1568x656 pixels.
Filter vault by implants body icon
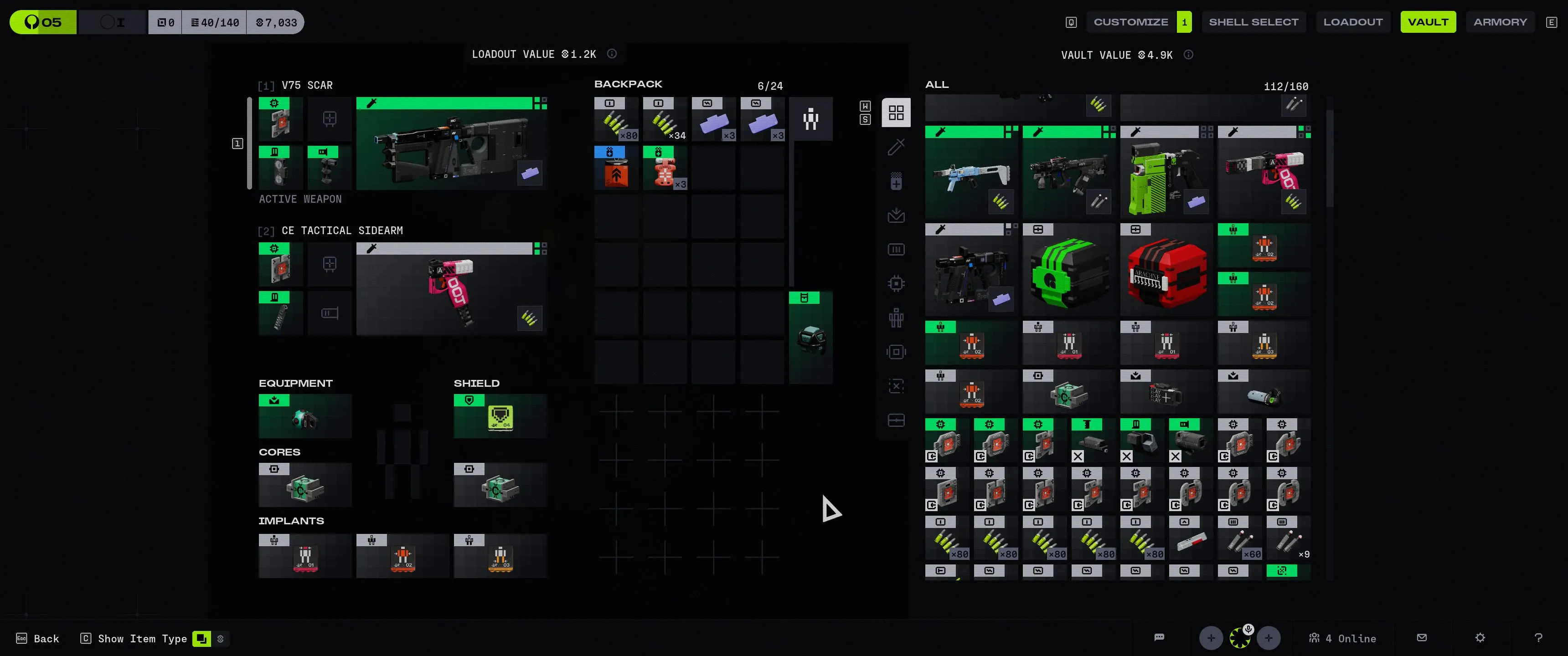point(895,318)
